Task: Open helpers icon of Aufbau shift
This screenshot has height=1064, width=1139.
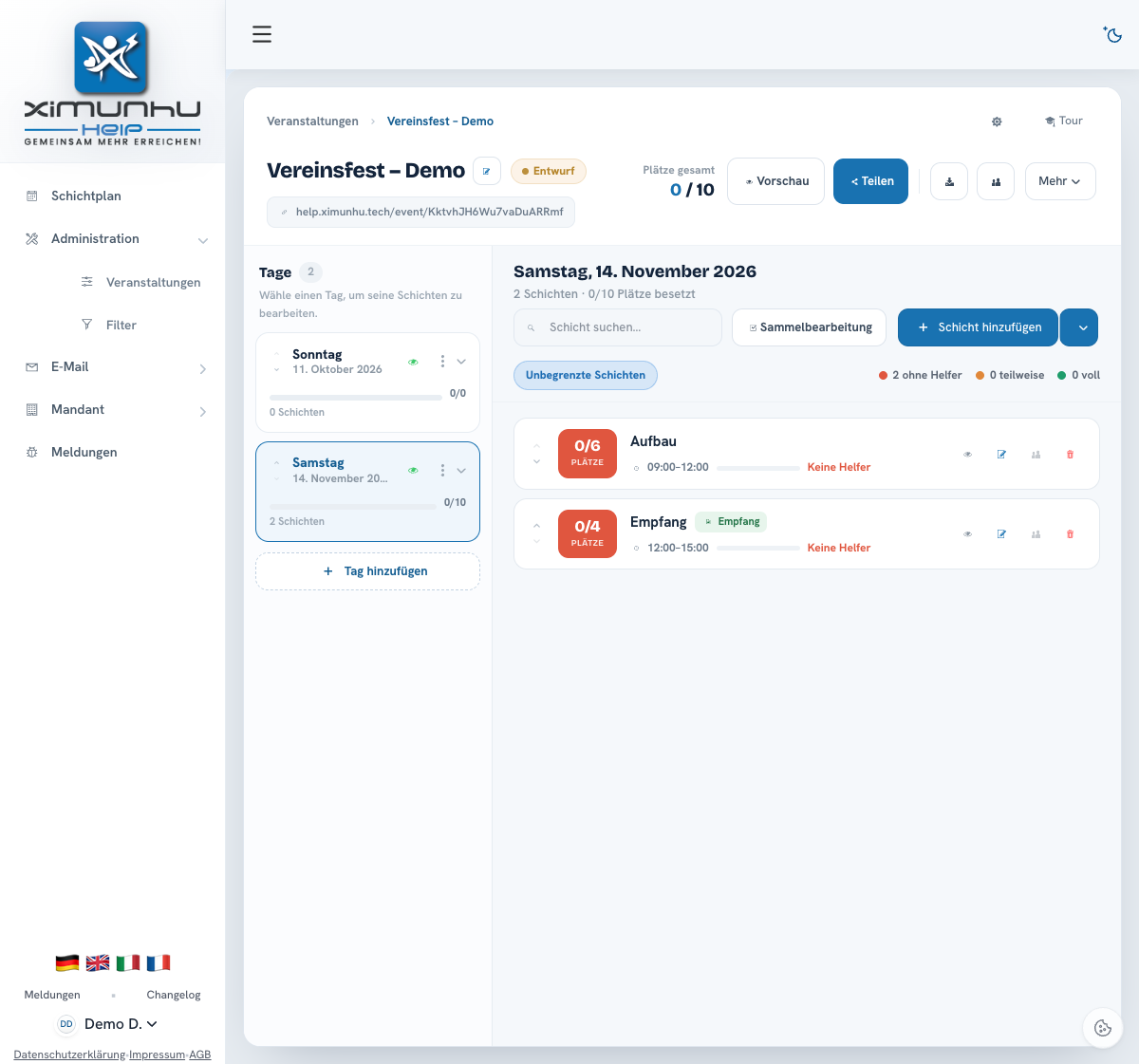Action: point(1036,455)
